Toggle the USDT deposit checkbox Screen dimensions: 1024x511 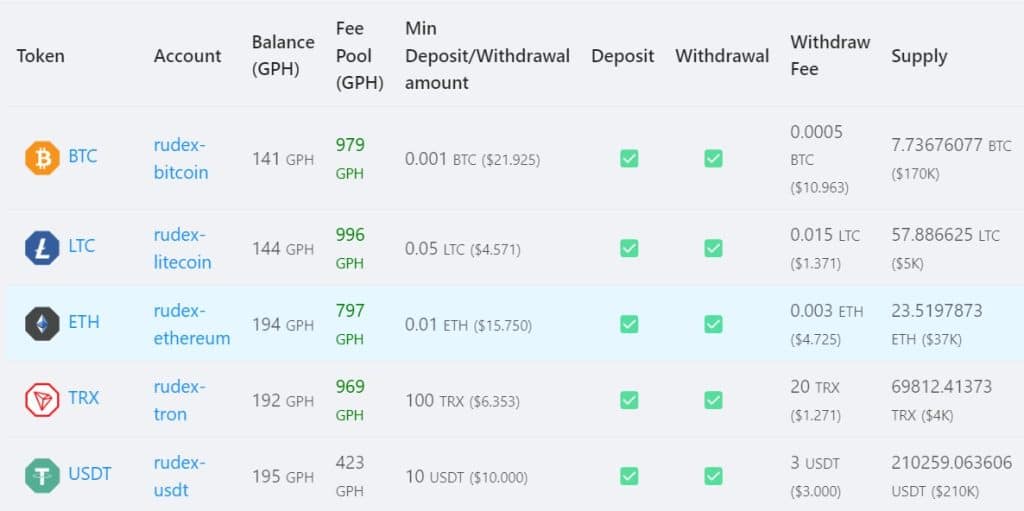point(629,475)
